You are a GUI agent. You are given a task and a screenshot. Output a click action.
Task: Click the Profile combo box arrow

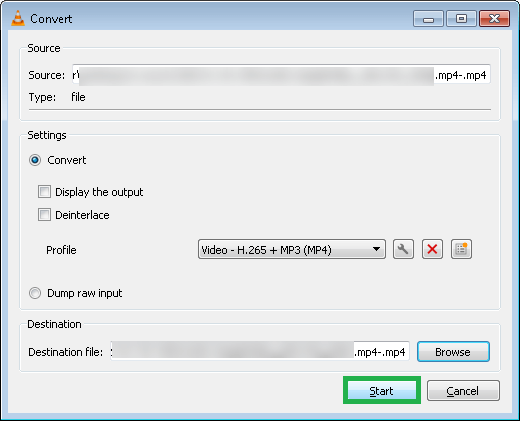pos(376,249)
